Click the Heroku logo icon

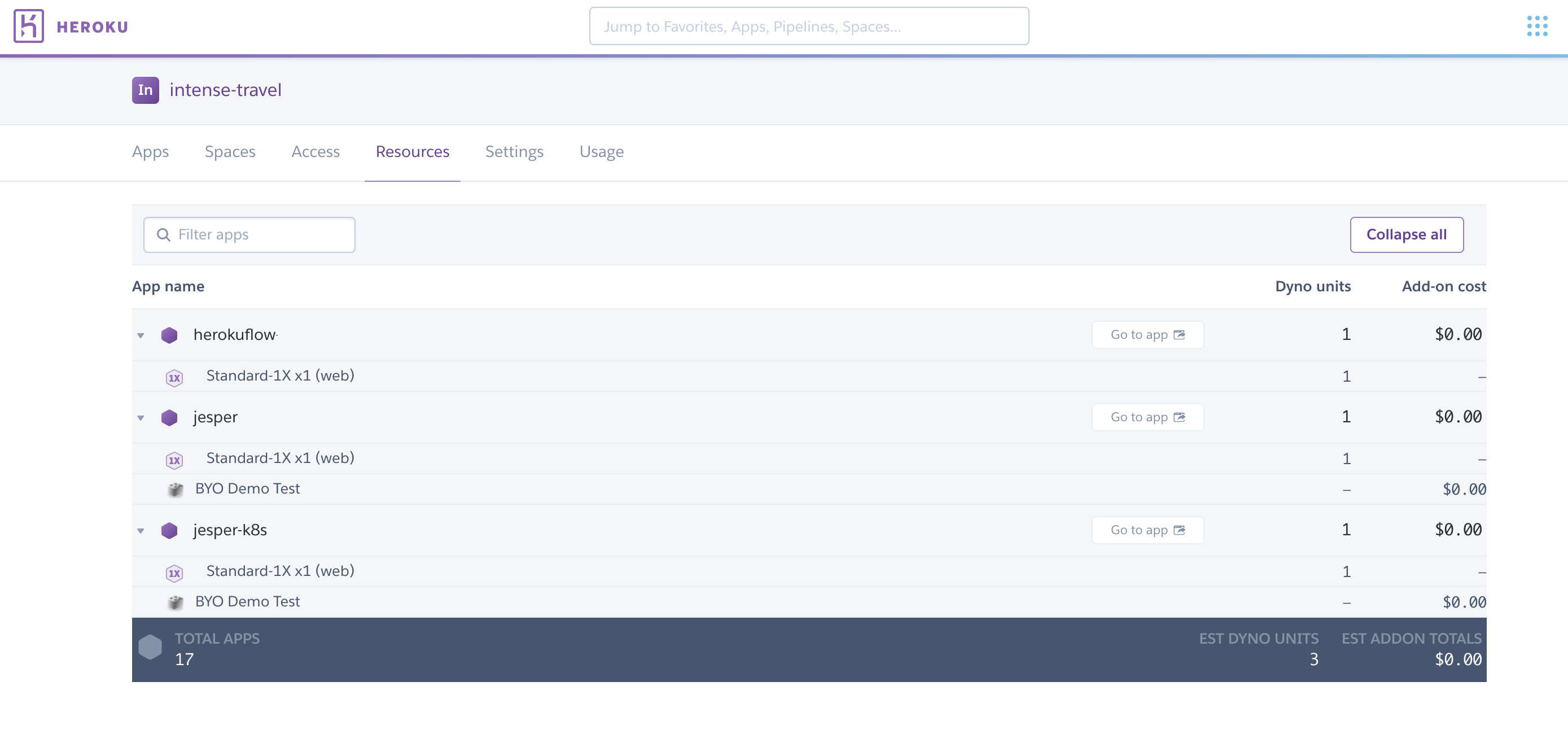click(29, 26)
